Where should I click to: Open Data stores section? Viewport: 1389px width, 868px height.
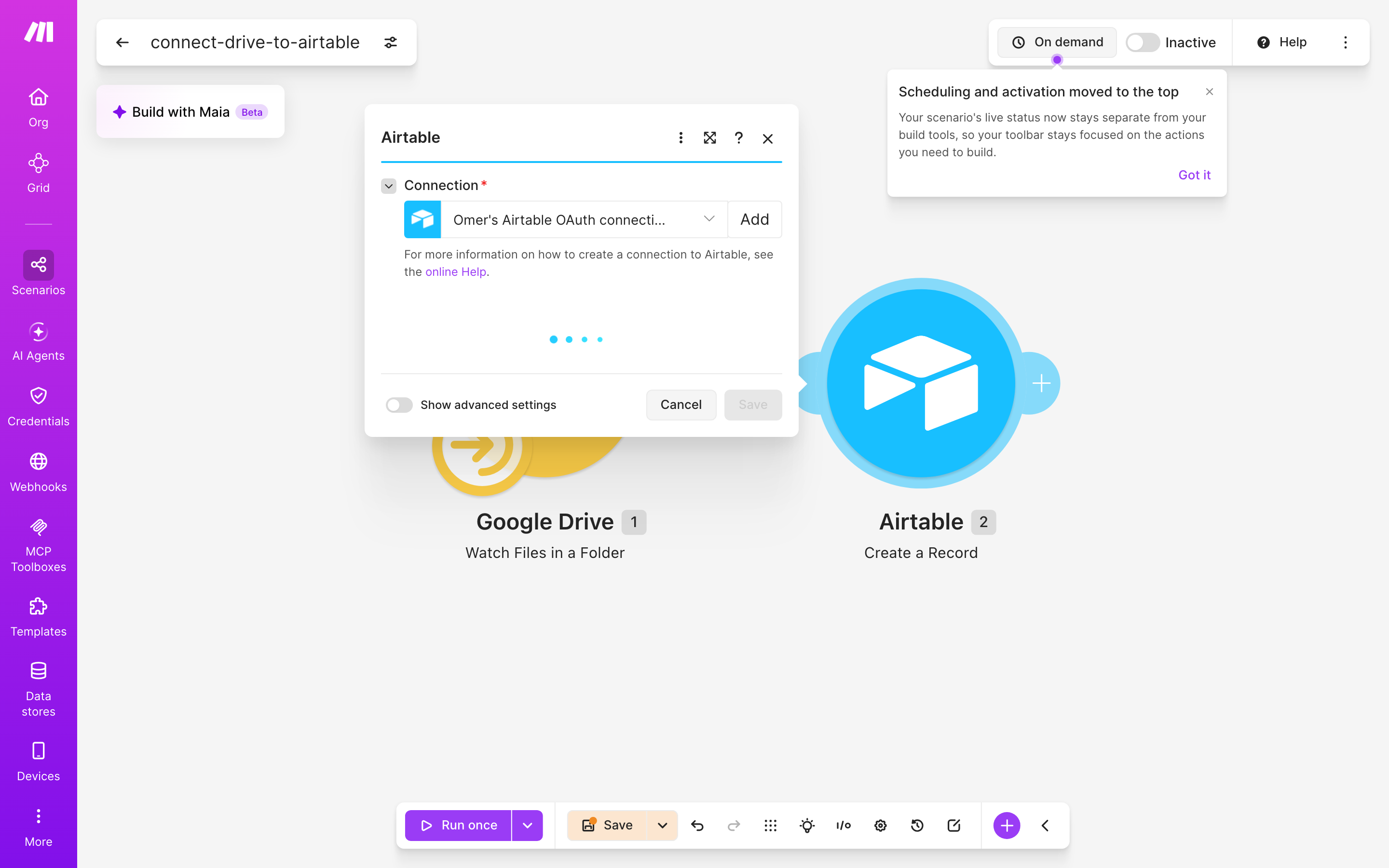pos(39,689)
